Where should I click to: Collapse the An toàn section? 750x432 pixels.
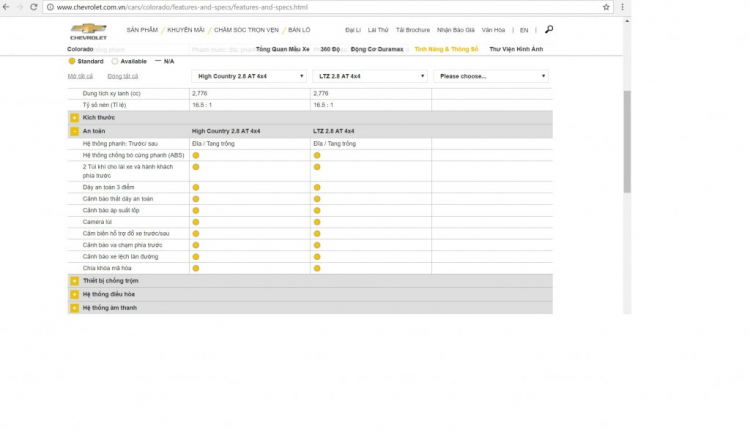click(x=75, y=131)
